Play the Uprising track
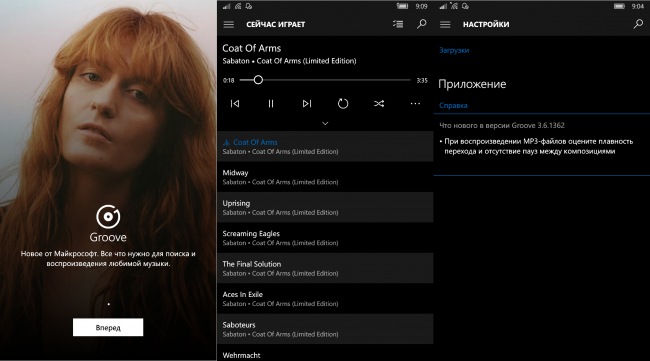650x361 pixels. 325,207
